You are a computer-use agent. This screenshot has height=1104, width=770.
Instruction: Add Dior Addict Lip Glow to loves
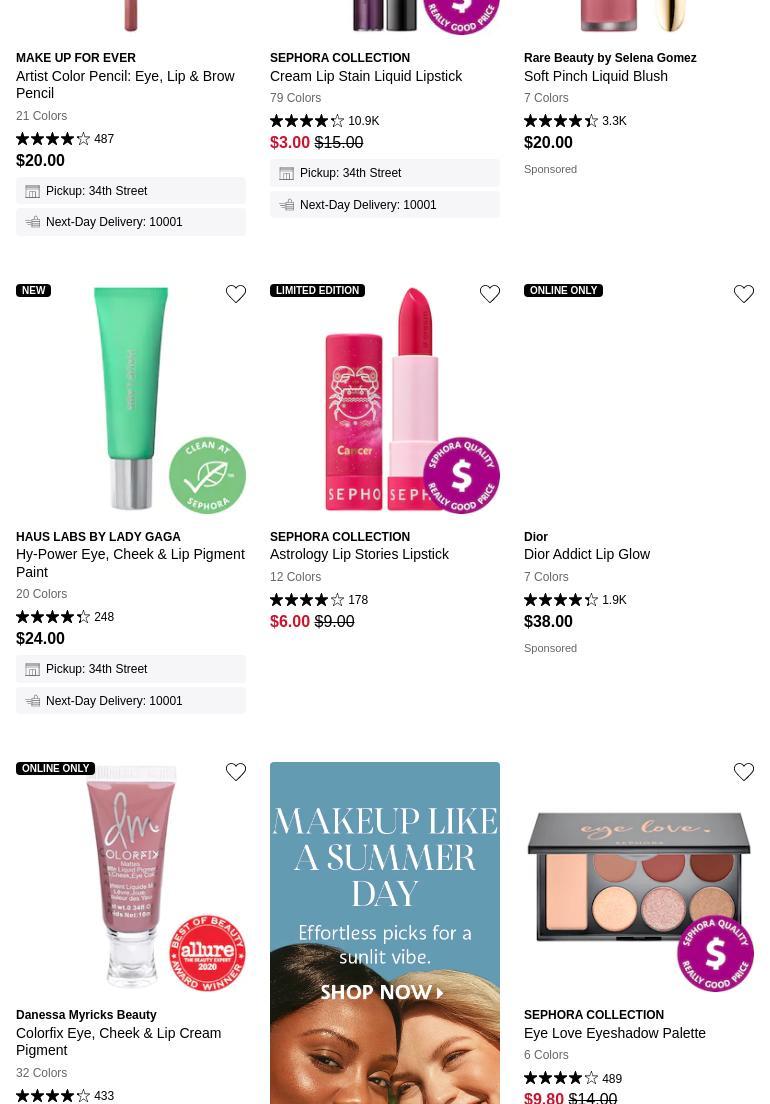click(x=744, y=294)
